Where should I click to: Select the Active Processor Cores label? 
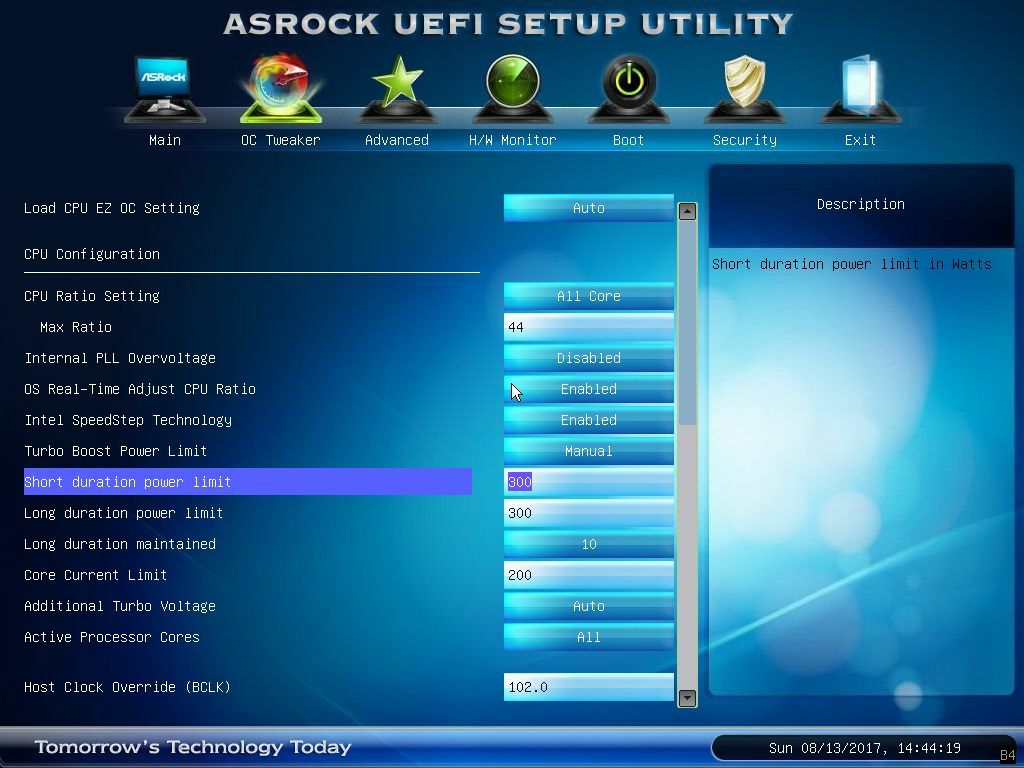click(112, 637)
